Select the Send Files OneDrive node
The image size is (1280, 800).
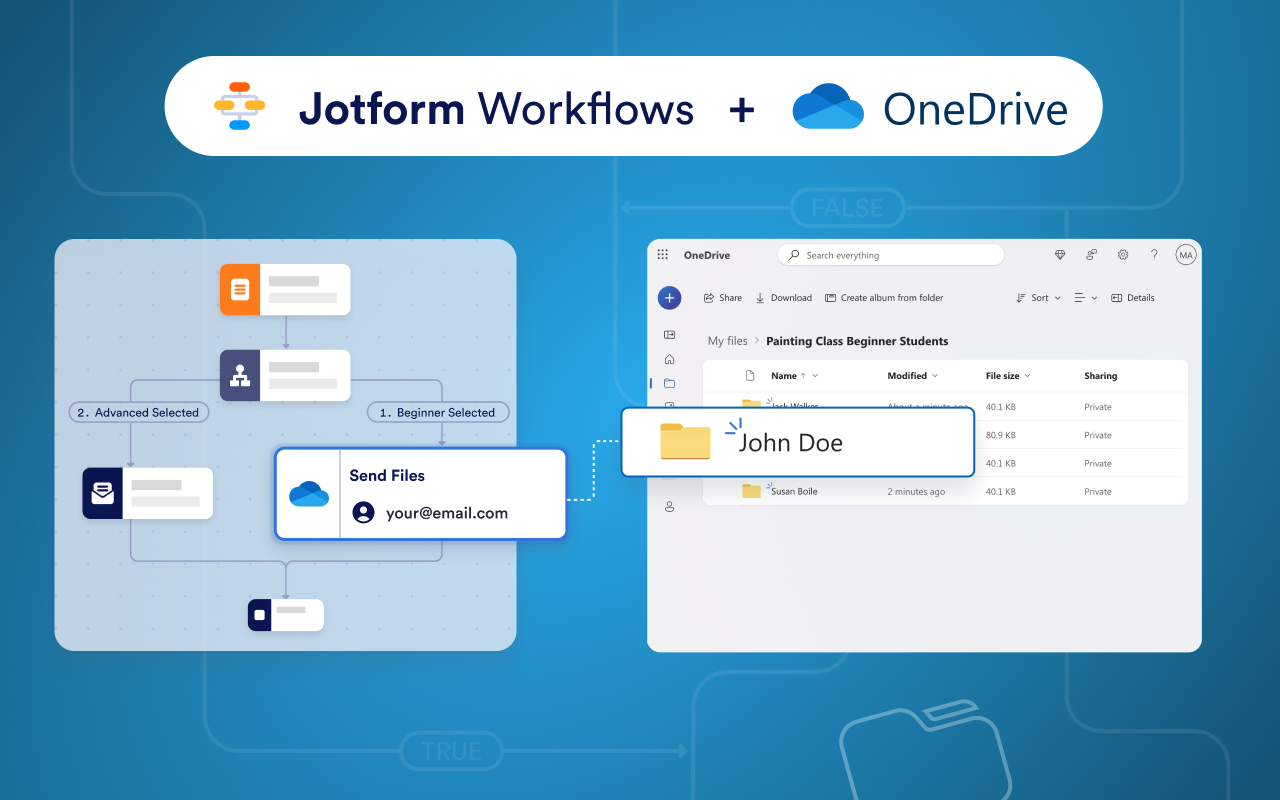[421, 494]
